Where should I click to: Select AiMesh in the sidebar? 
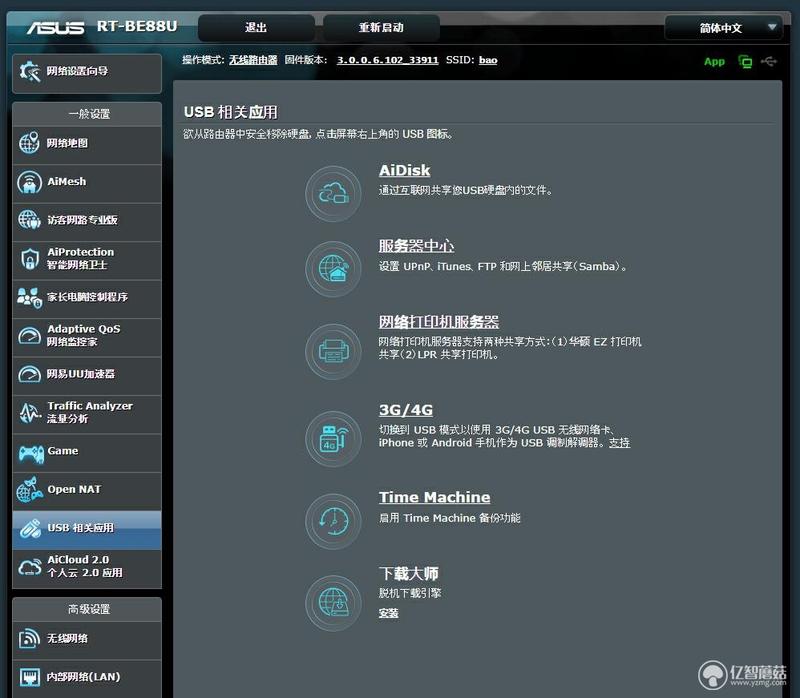coord(87,182)
